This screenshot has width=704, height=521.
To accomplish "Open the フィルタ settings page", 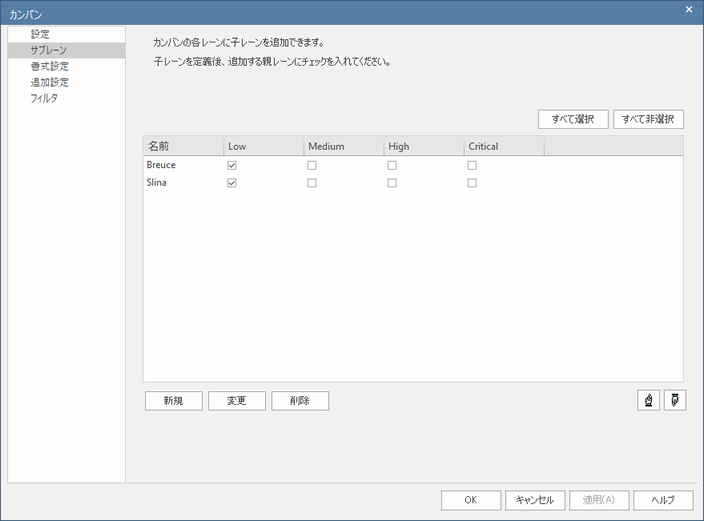I will 44,98.
